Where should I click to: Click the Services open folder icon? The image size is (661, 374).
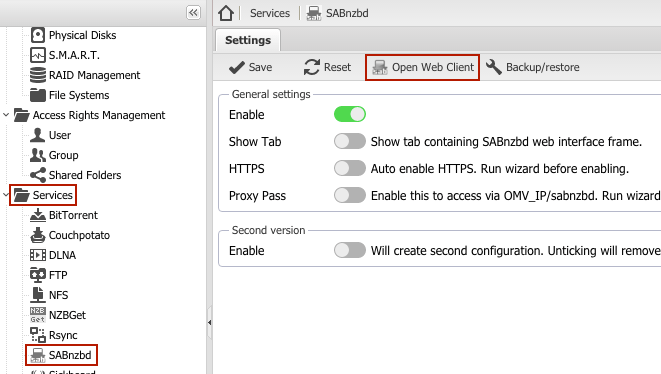click(x=21, y=195)
